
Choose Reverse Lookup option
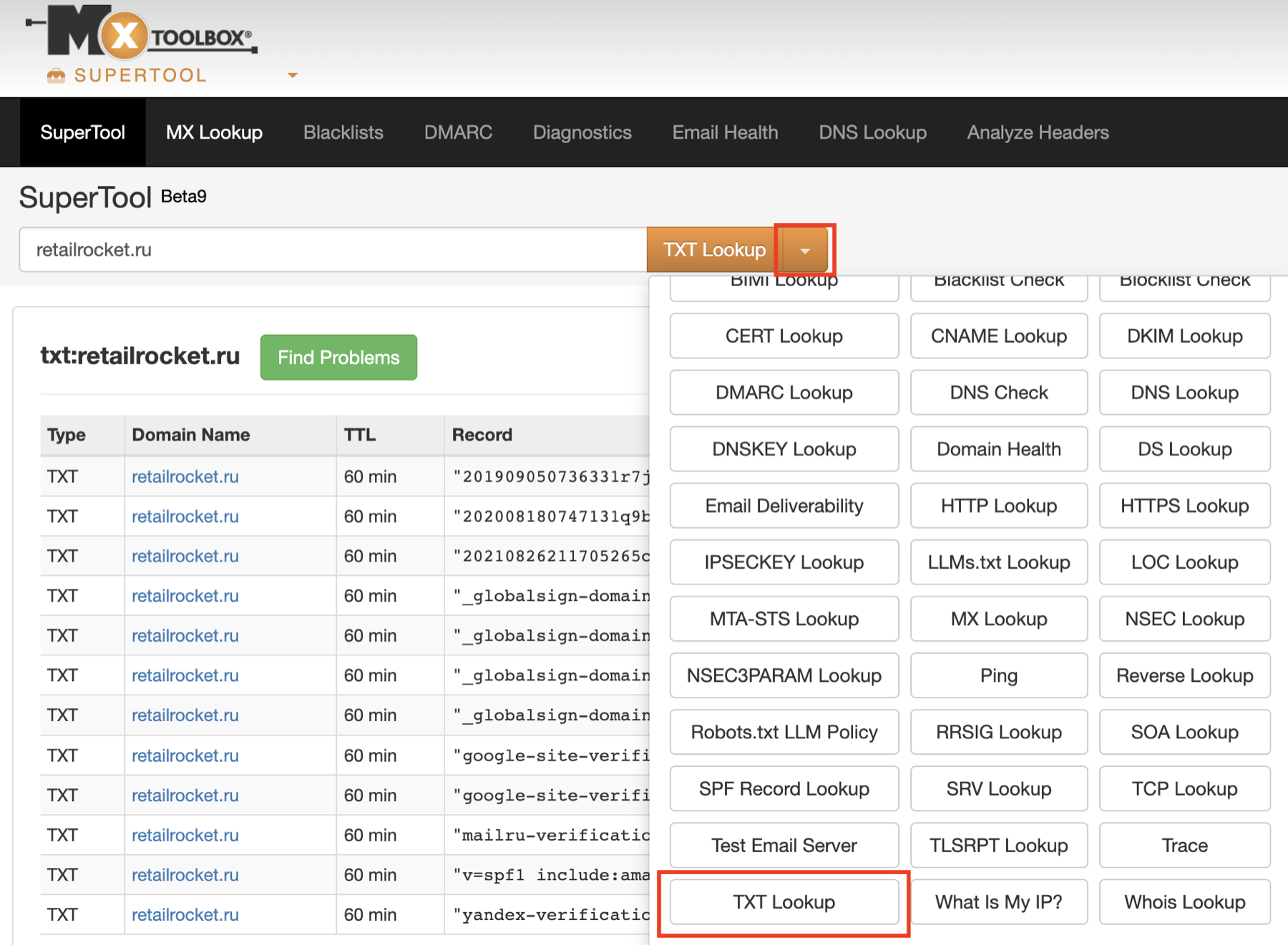1185,675
